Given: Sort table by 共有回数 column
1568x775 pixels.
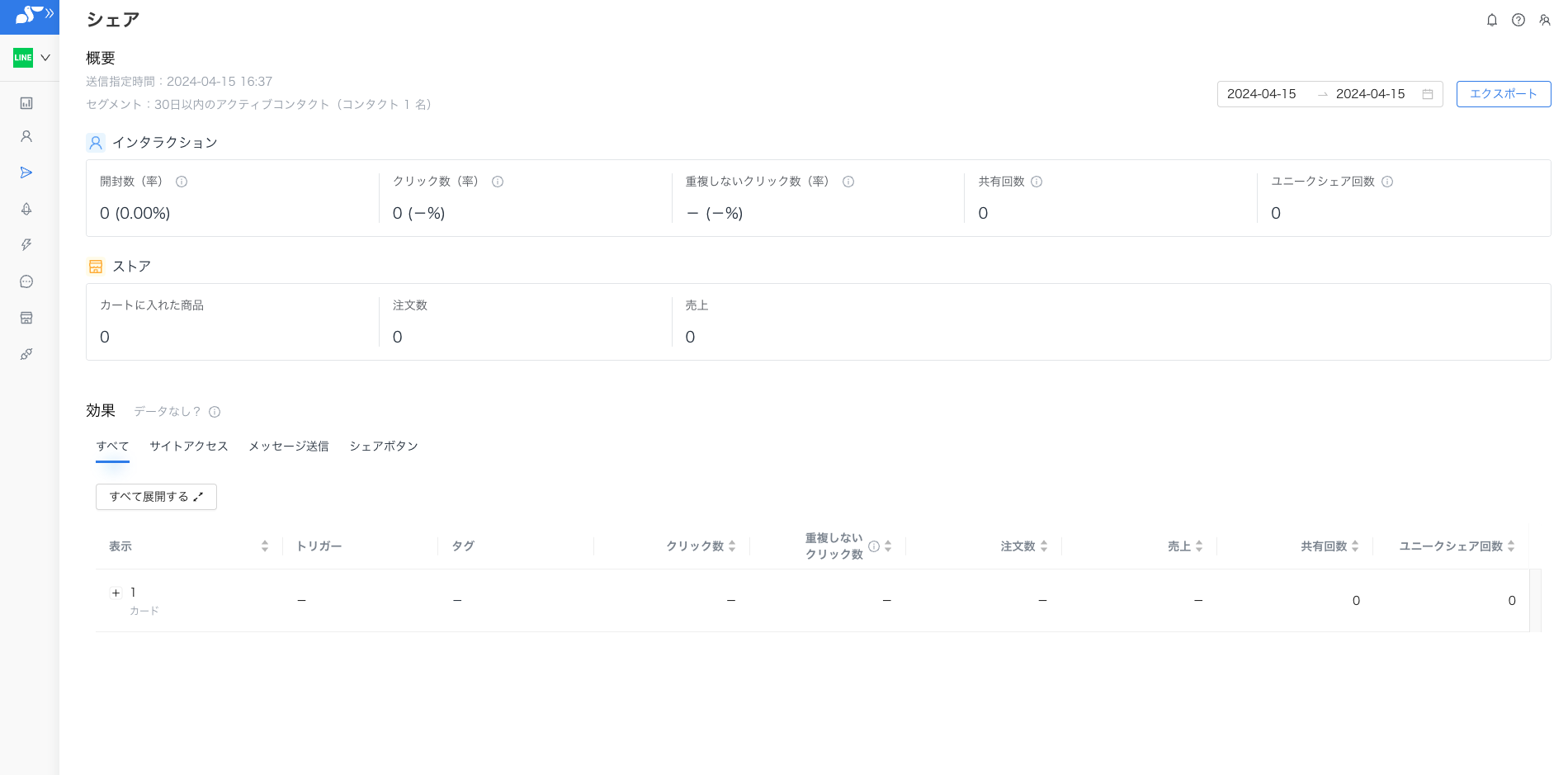Looking at the screenshot, I should click(1355, 546).
